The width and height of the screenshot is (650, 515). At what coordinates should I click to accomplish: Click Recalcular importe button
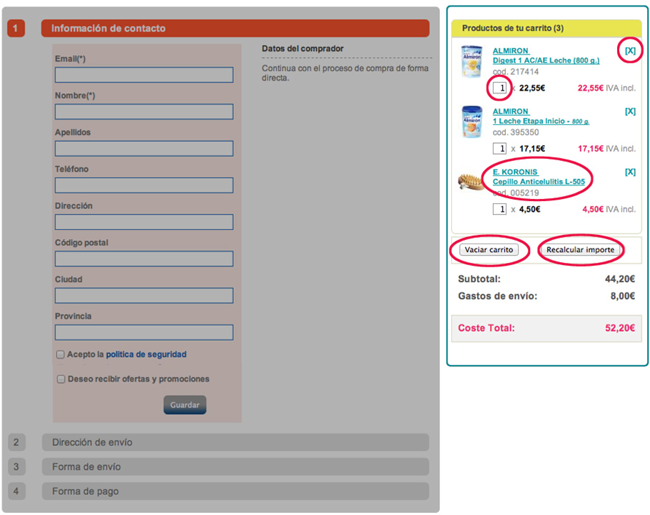click(x=580, y=249)
